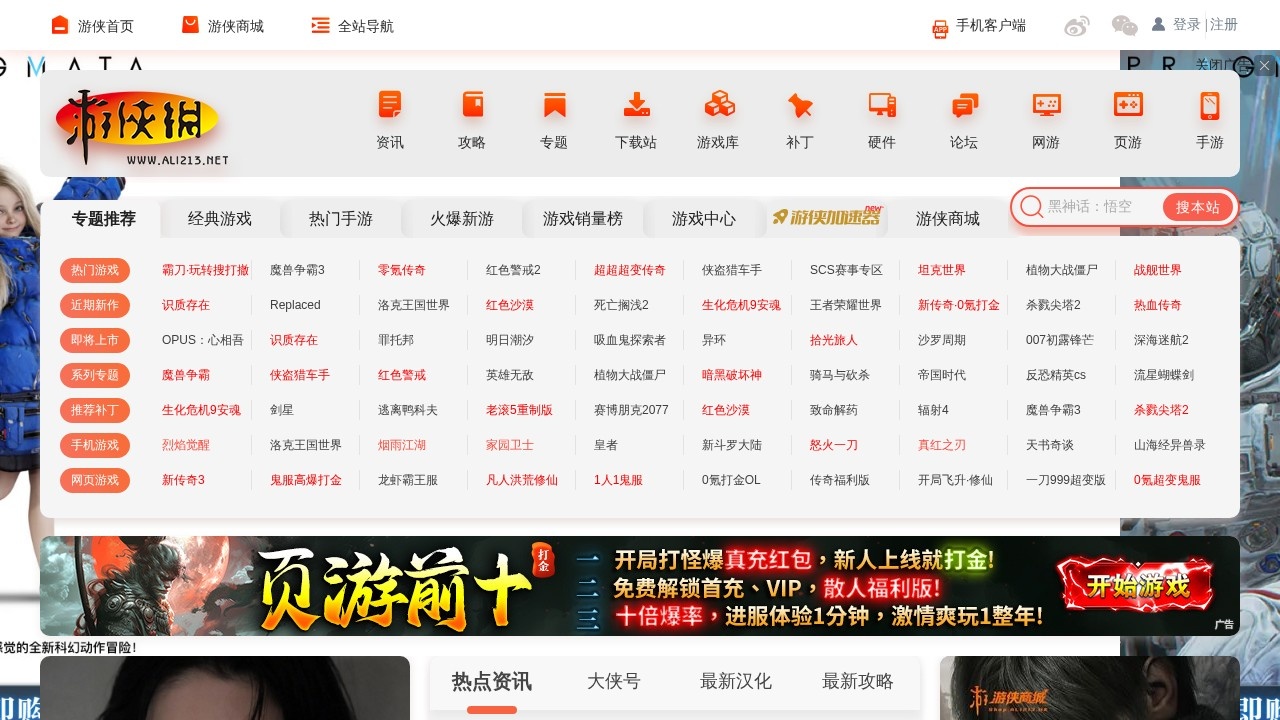Open the 游侠商城 tab beside the accelerator
The image size is (1280, 720).
[948, 218]
